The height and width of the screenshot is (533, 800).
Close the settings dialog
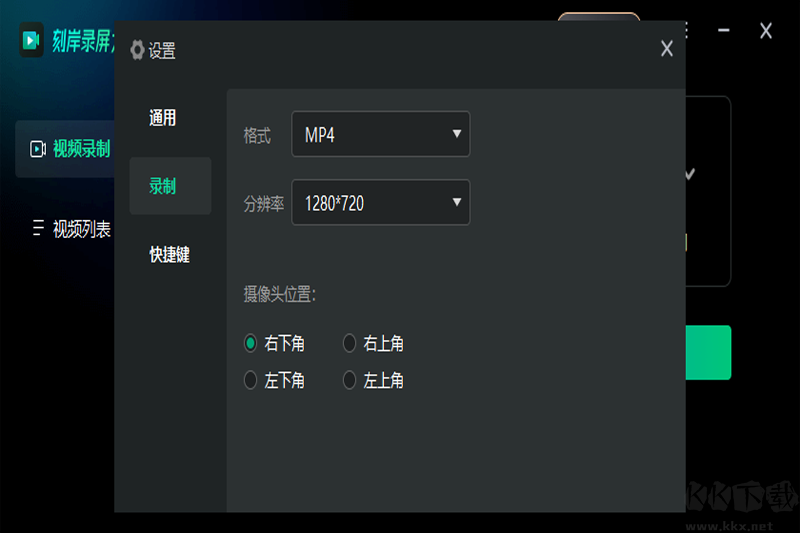tap(666, 49)
